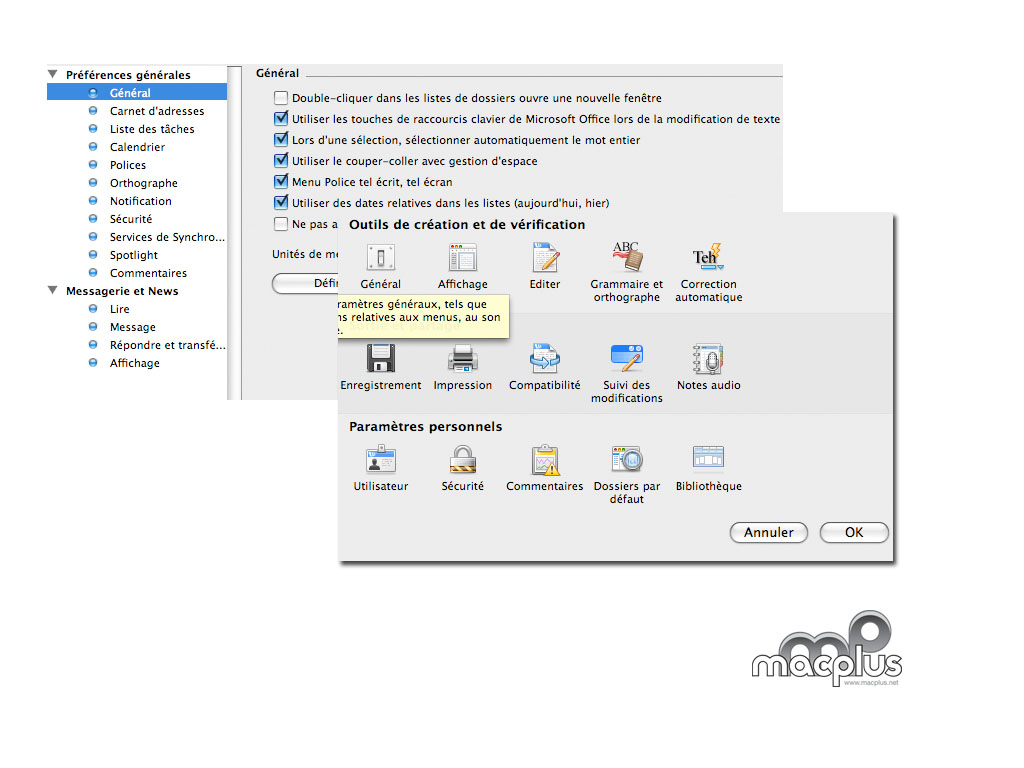Select Spotlight in the preferences list
1024x768 pixels.
click(133, 255)
